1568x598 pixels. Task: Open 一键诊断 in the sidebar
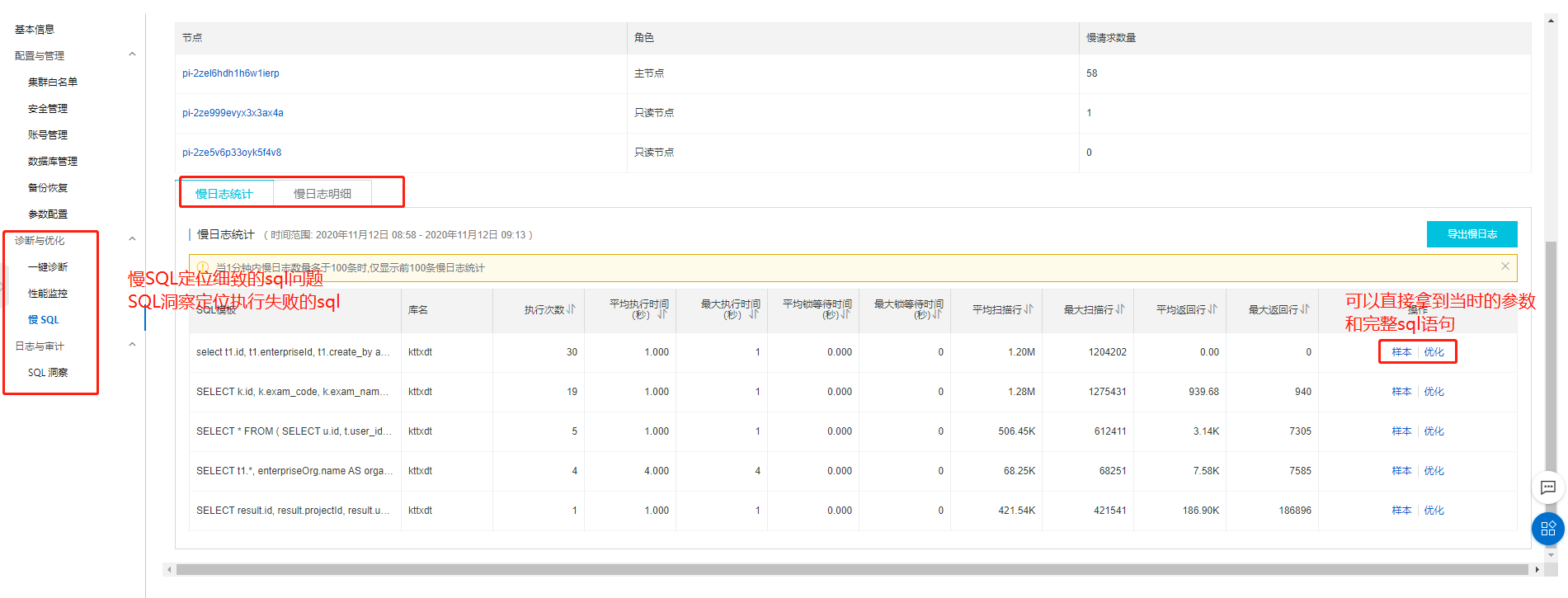point(48,267)
